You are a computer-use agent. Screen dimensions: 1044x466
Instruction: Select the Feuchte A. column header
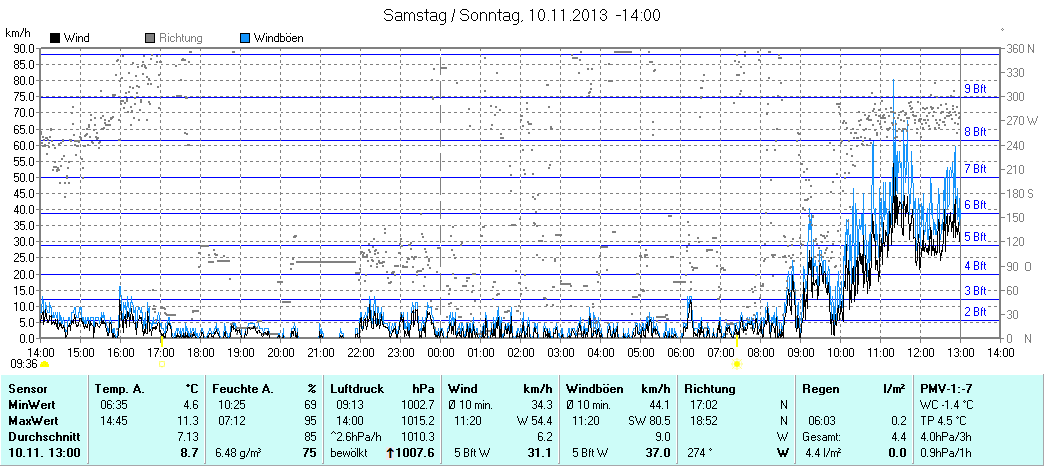(x=242, y=388)
